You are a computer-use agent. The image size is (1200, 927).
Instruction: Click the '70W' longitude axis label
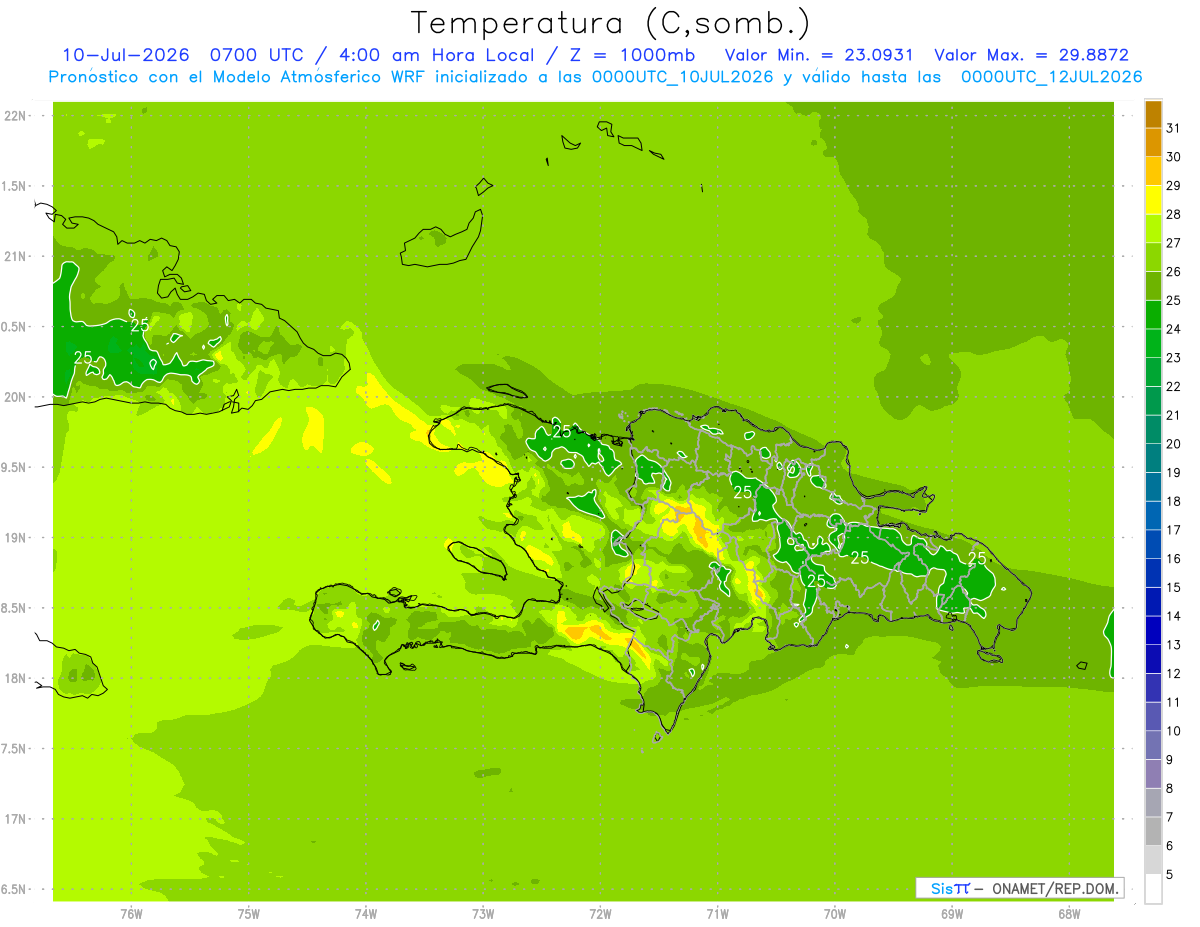tap(835, 913)
